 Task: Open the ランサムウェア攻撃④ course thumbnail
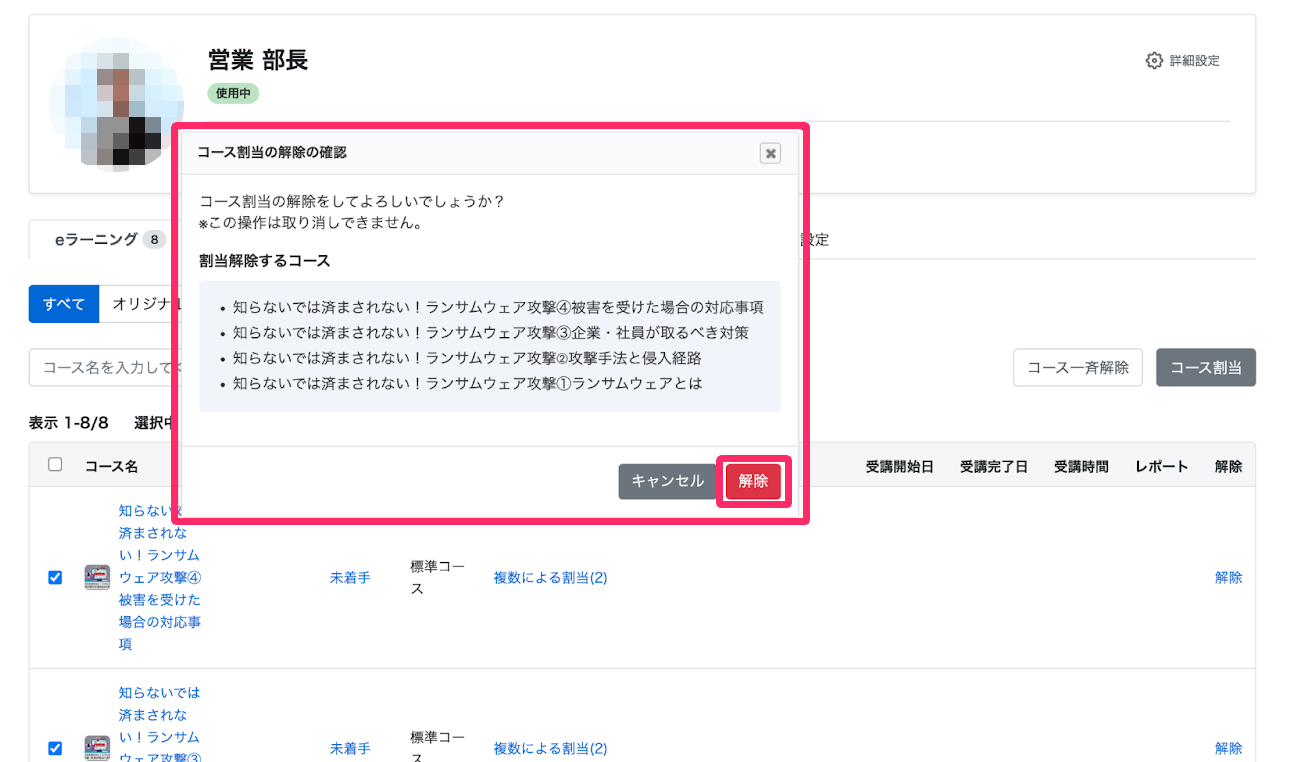[x=97, y=577]
